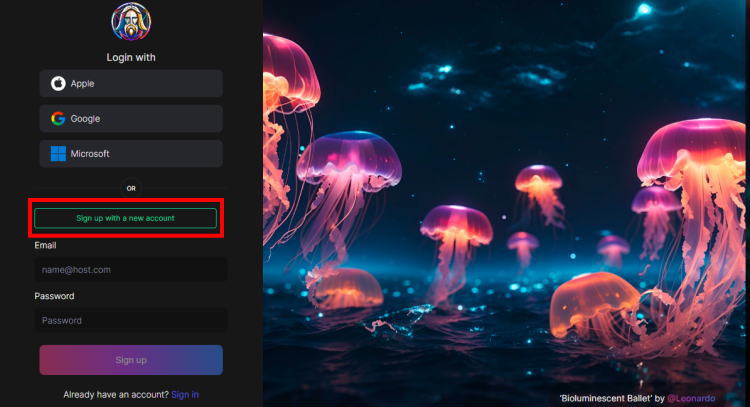Click the Apple logo icon
The image size is (750, 407).
(x=58, y=83)
